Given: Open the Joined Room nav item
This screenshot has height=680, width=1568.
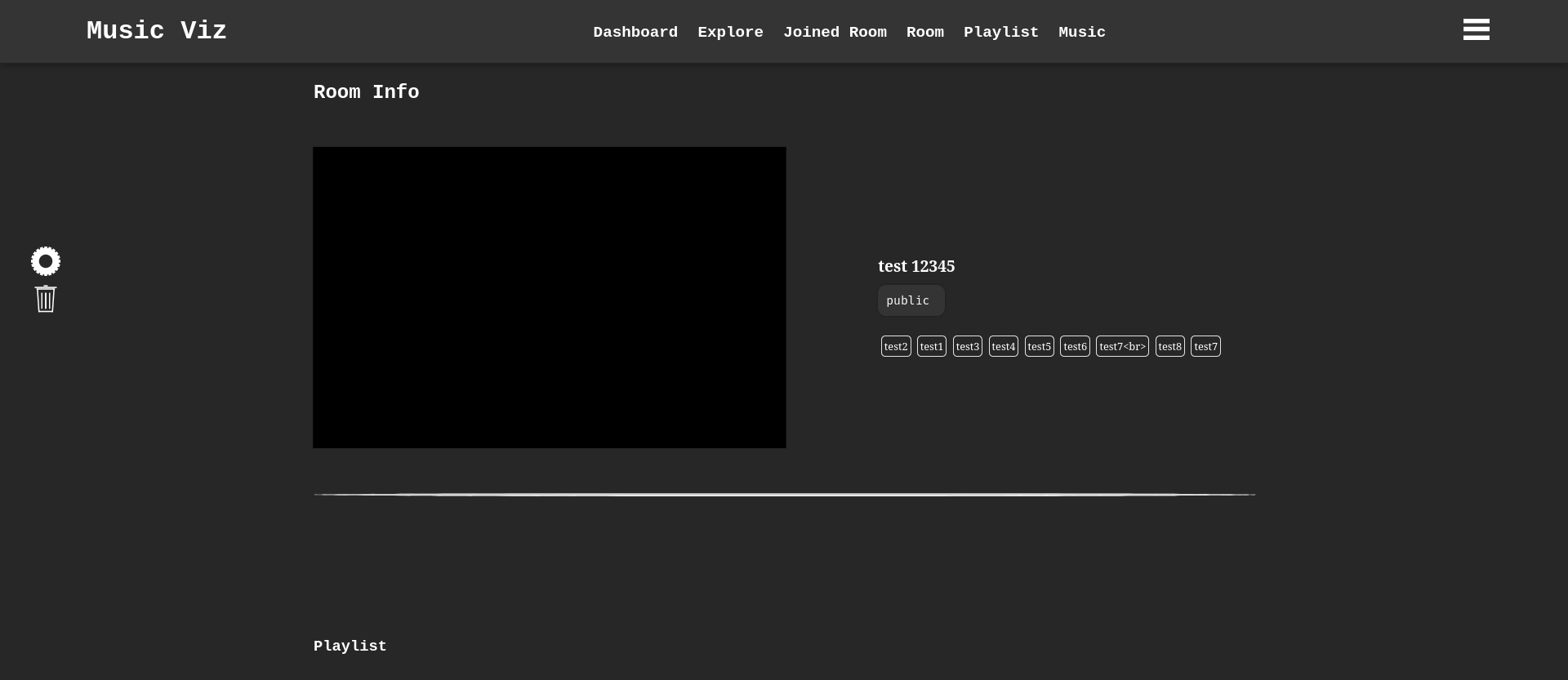Looking at the screenshot, I should tap(835, 32).
